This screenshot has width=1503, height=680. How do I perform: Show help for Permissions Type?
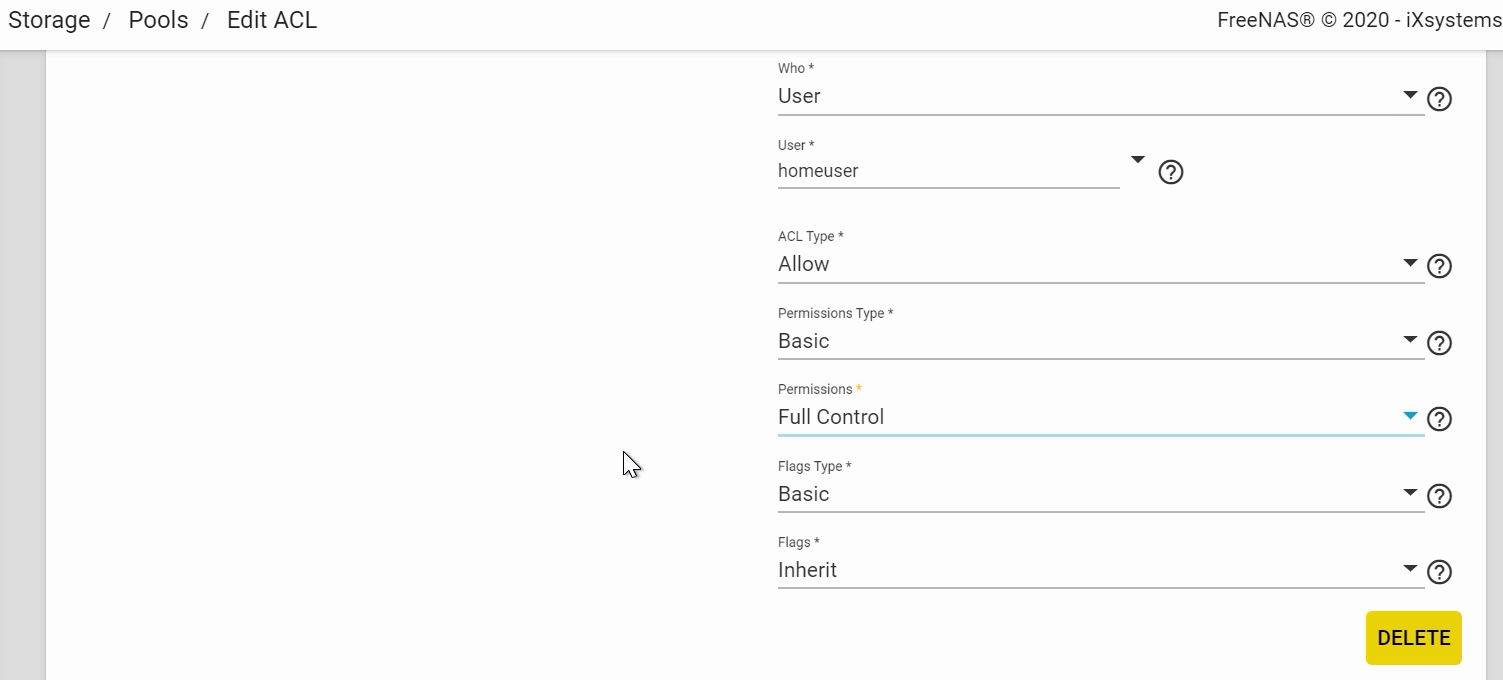[x=1439, y=343]
